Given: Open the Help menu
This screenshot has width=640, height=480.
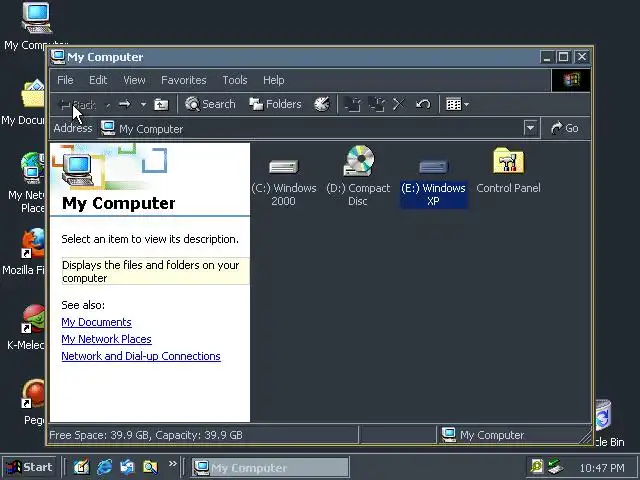Looking at the screenshot, I should tap(273, 80).
